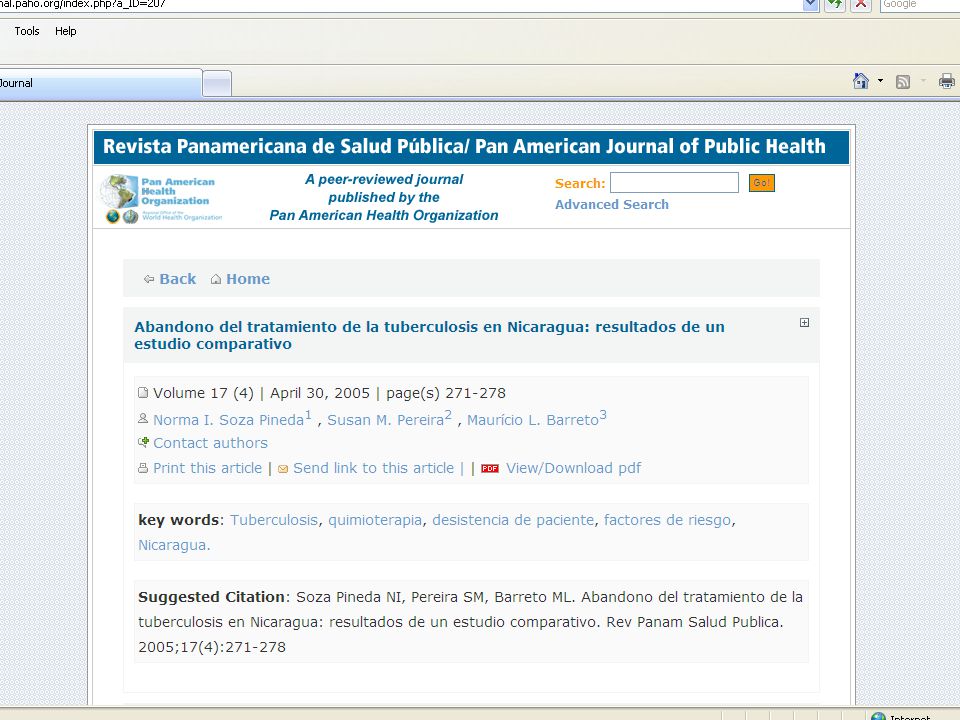The width and height of the screenshot is (960, 720).
Task: Open author Susan M. Pereira
Action: (385, 420)
